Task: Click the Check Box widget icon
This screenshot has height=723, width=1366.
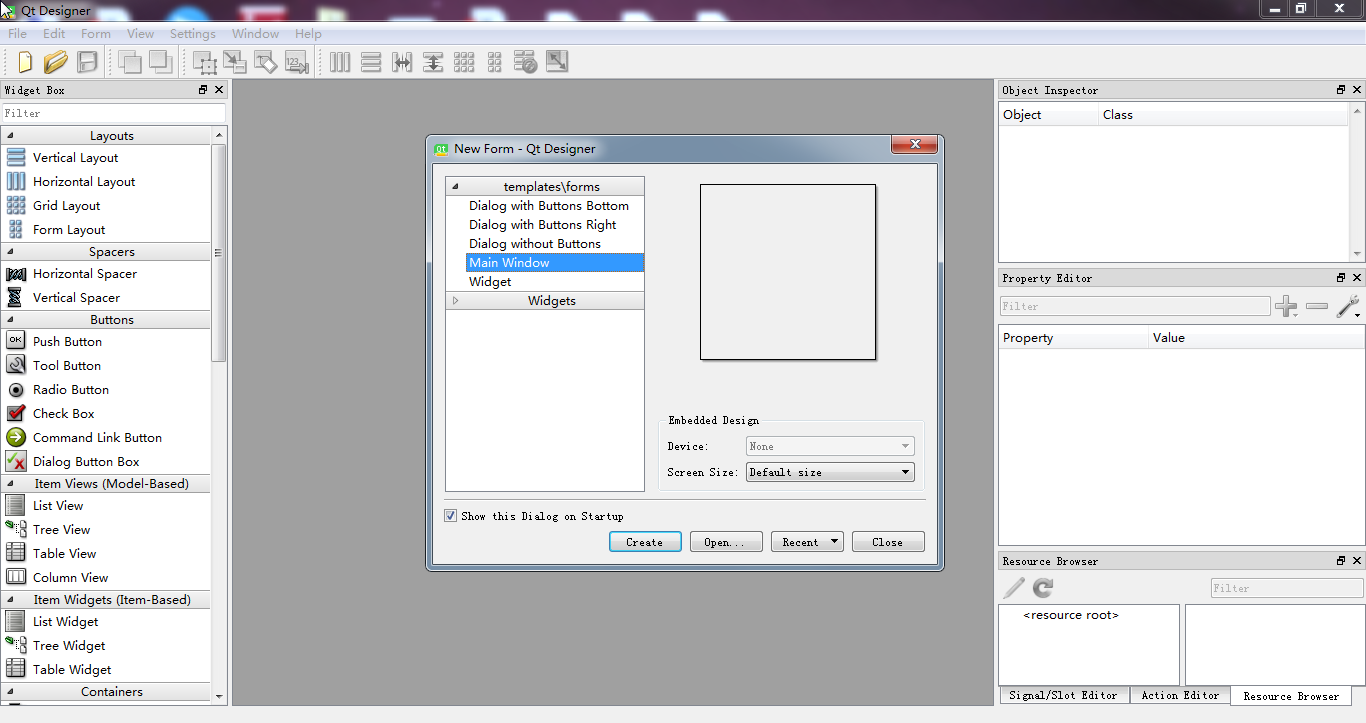Action: pos(16,413)
